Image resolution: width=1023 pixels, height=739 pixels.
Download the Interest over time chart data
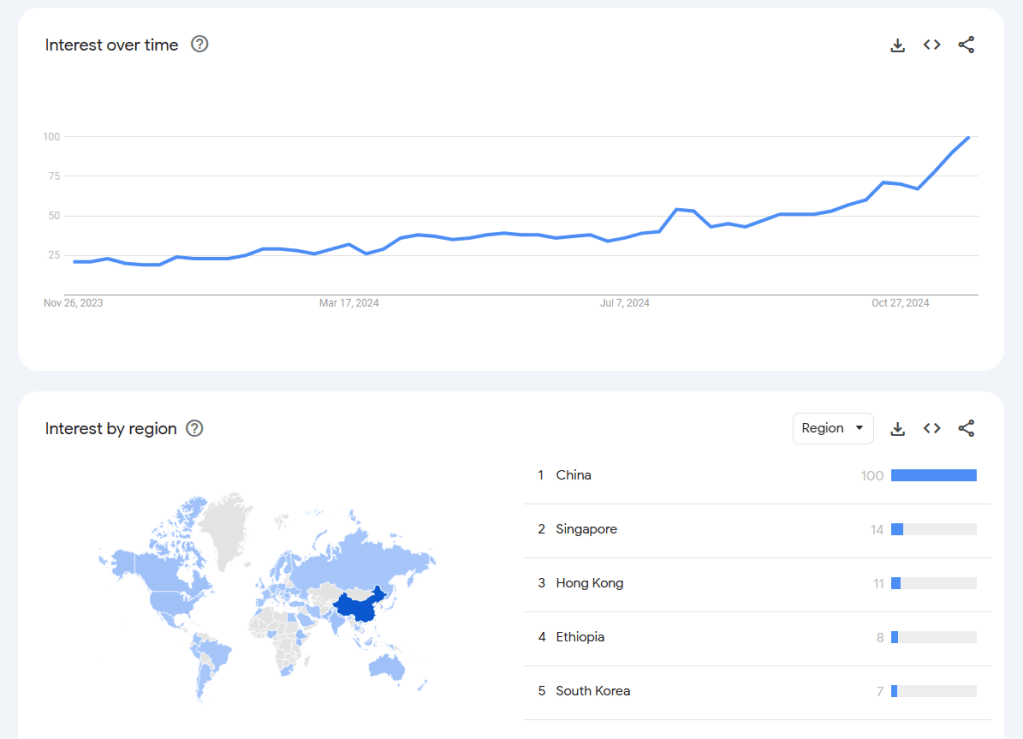pyautogui.click(x=898, y=45)
